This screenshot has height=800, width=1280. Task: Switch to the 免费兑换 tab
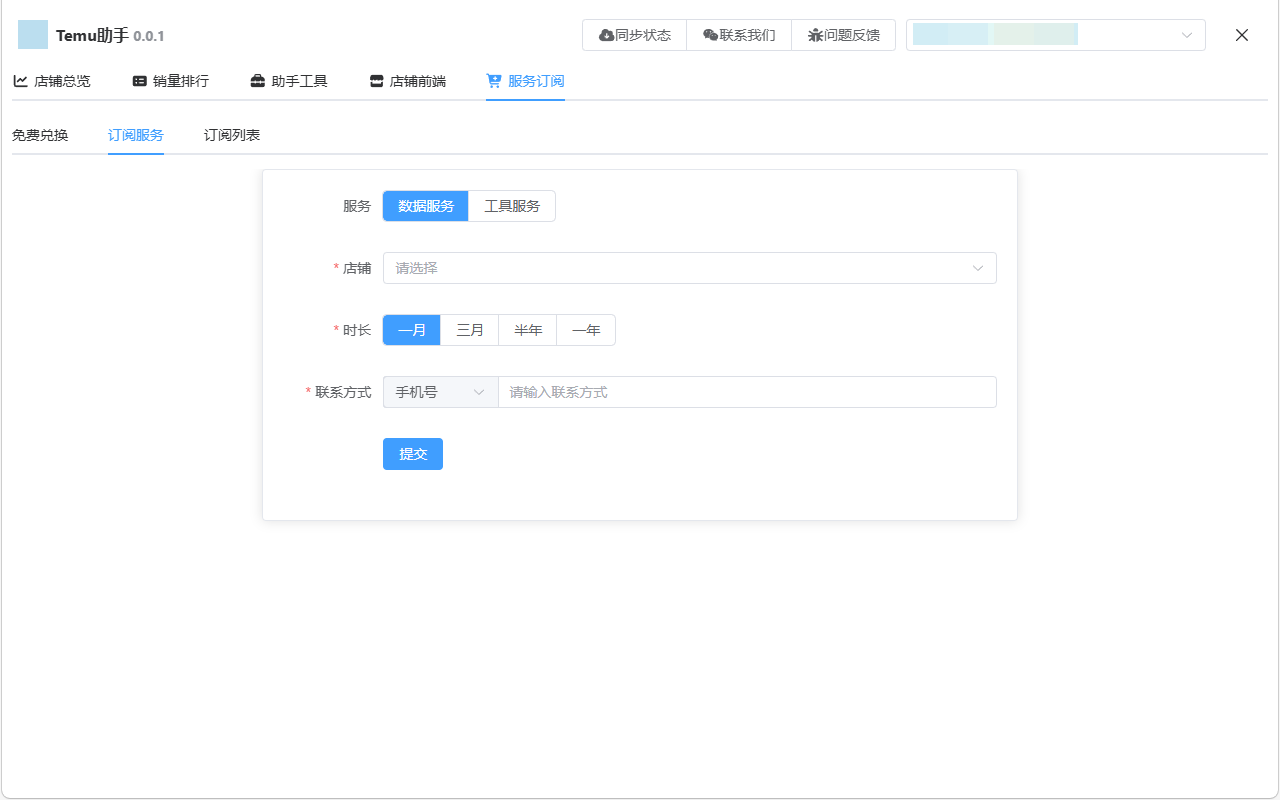40,135
